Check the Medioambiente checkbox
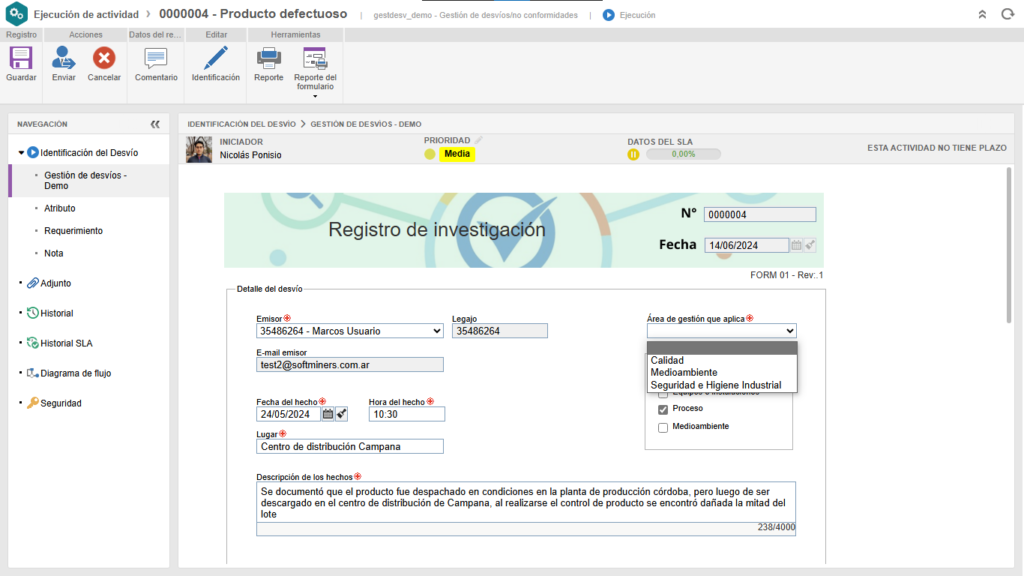Image resolution: width=1024 pixels, height=576 pixels. pos(663,427)
